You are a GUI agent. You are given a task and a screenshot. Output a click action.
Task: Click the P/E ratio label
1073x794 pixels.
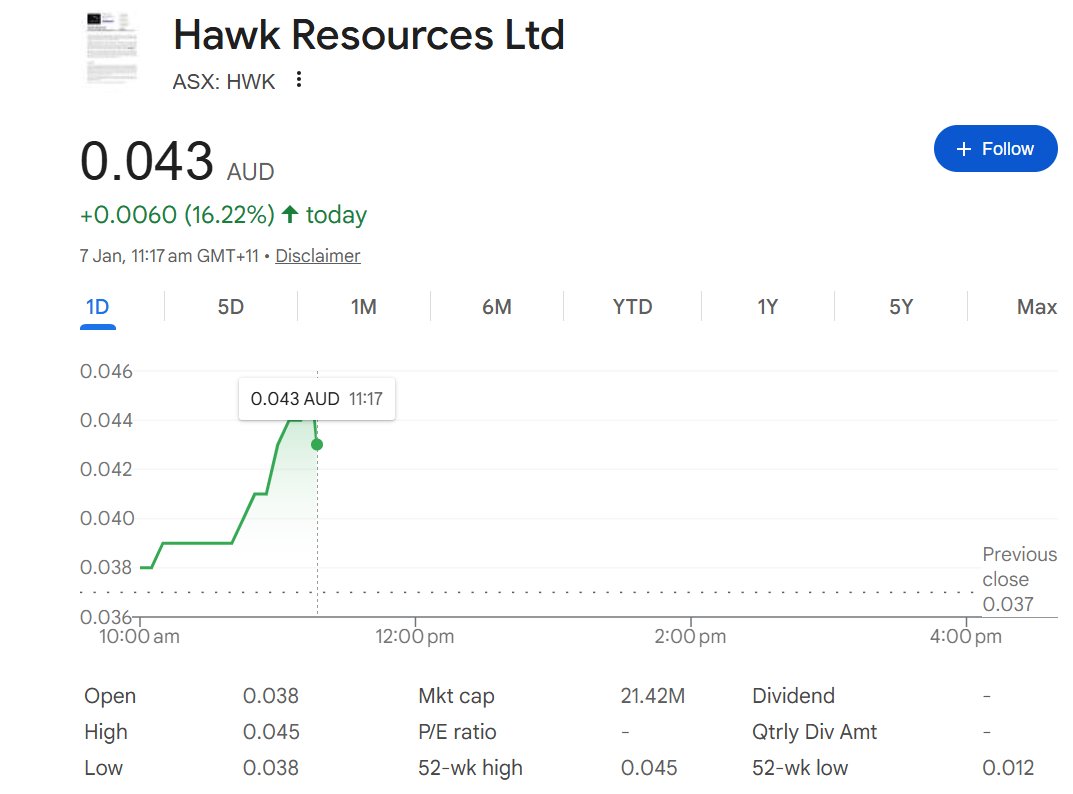[457, 732]
